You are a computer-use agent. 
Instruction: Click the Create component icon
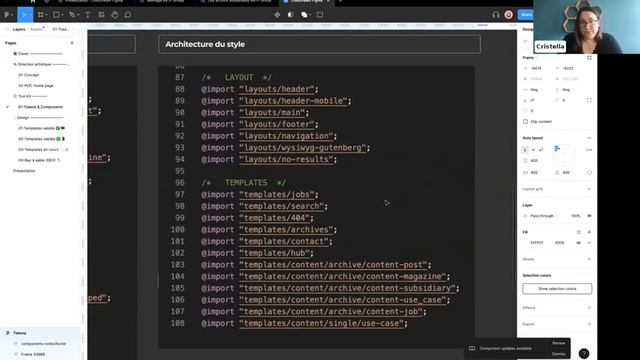[x=277, y=15]
